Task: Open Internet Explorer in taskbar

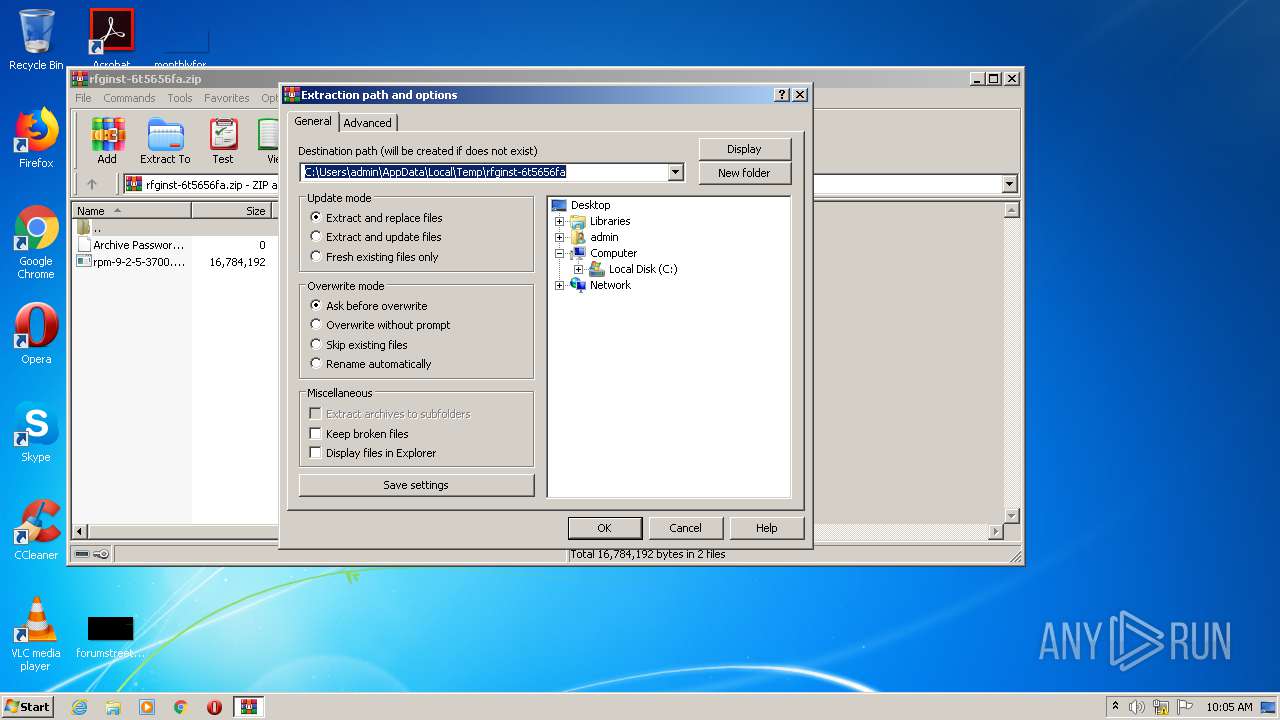Action: 79,707
